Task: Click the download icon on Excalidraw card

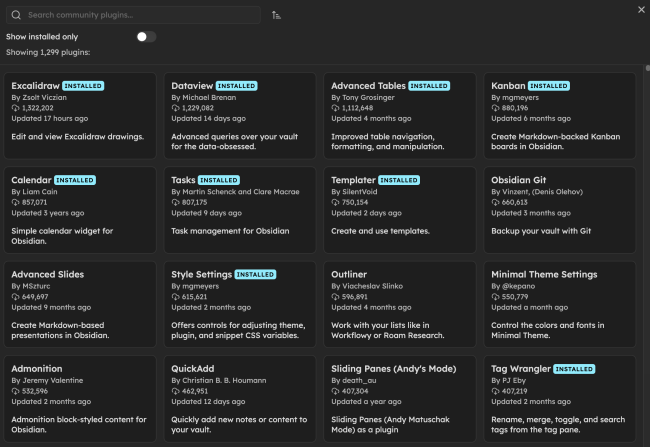Action: [15, 108]
